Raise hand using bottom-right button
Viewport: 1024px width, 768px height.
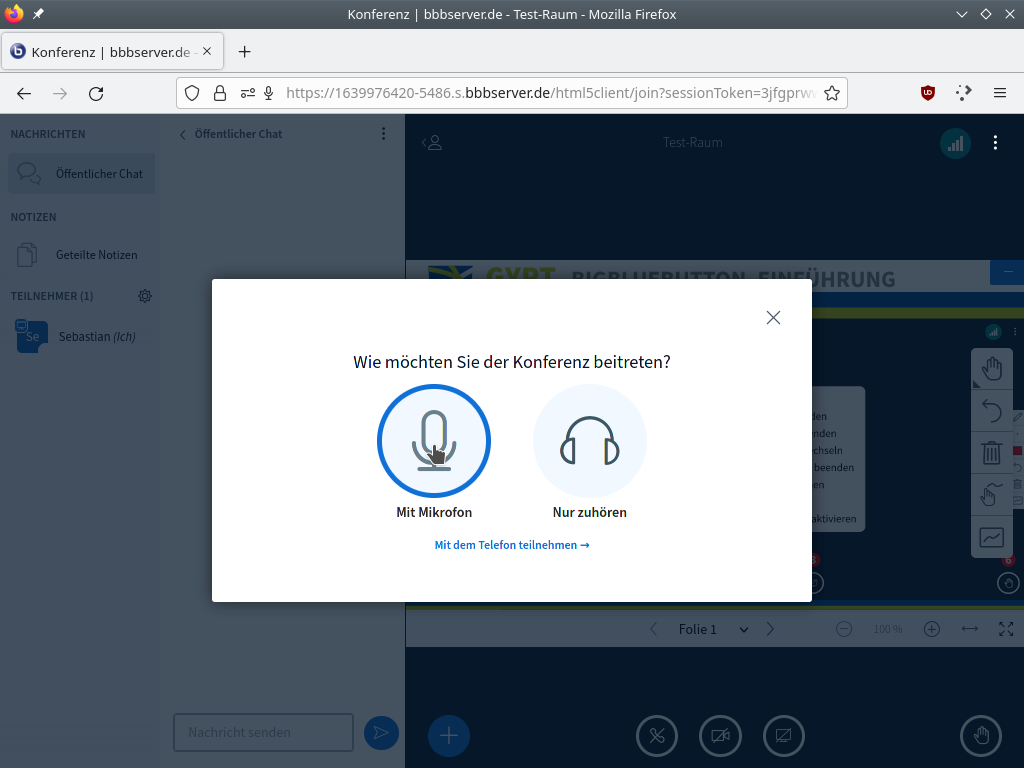pos(981,736)
